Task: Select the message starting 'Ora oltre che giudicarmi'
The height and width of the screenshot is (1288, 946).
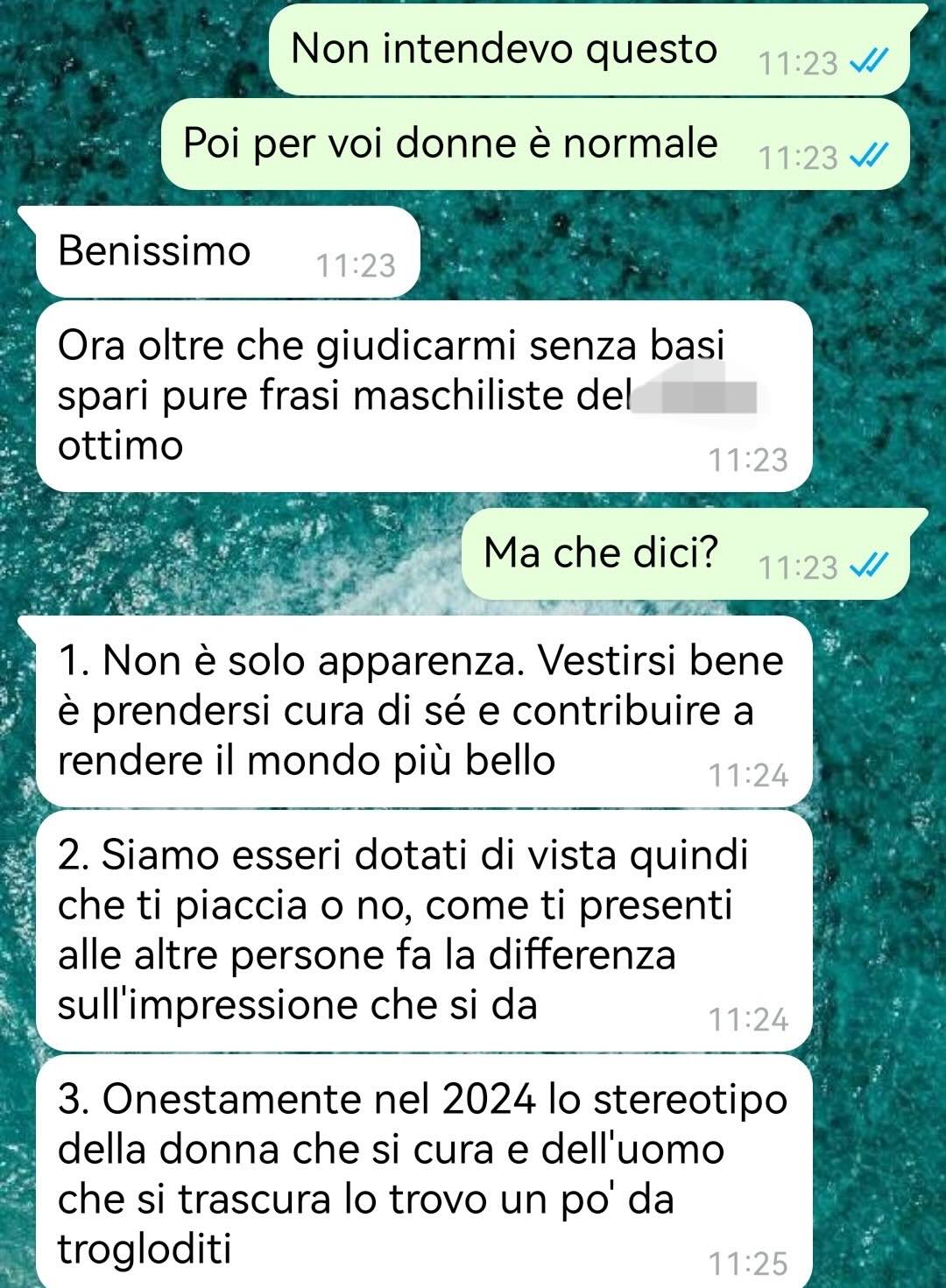Action: tap(424, 396)
